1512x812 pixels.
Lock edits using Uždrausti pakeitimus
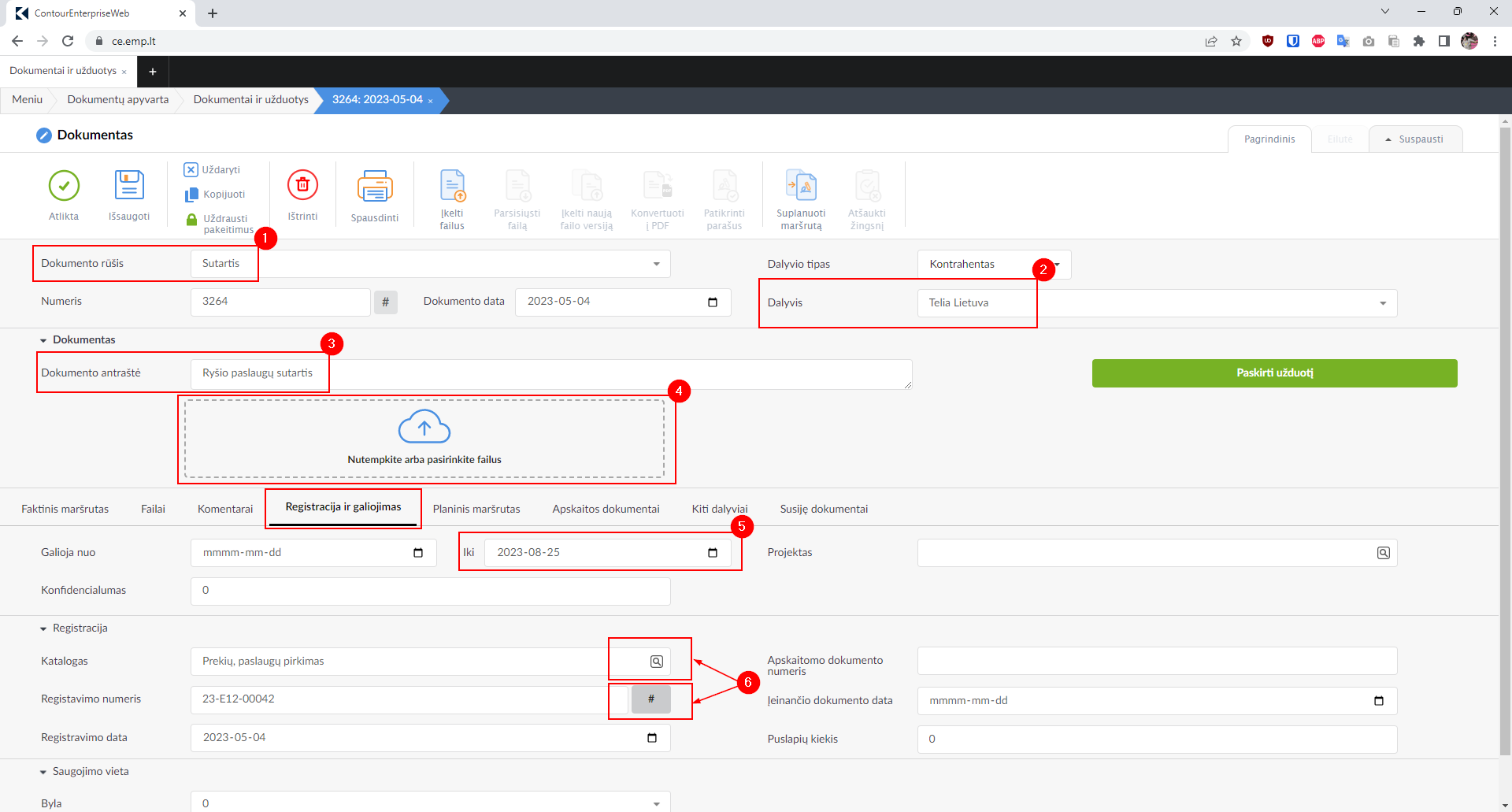pos(192,220)
